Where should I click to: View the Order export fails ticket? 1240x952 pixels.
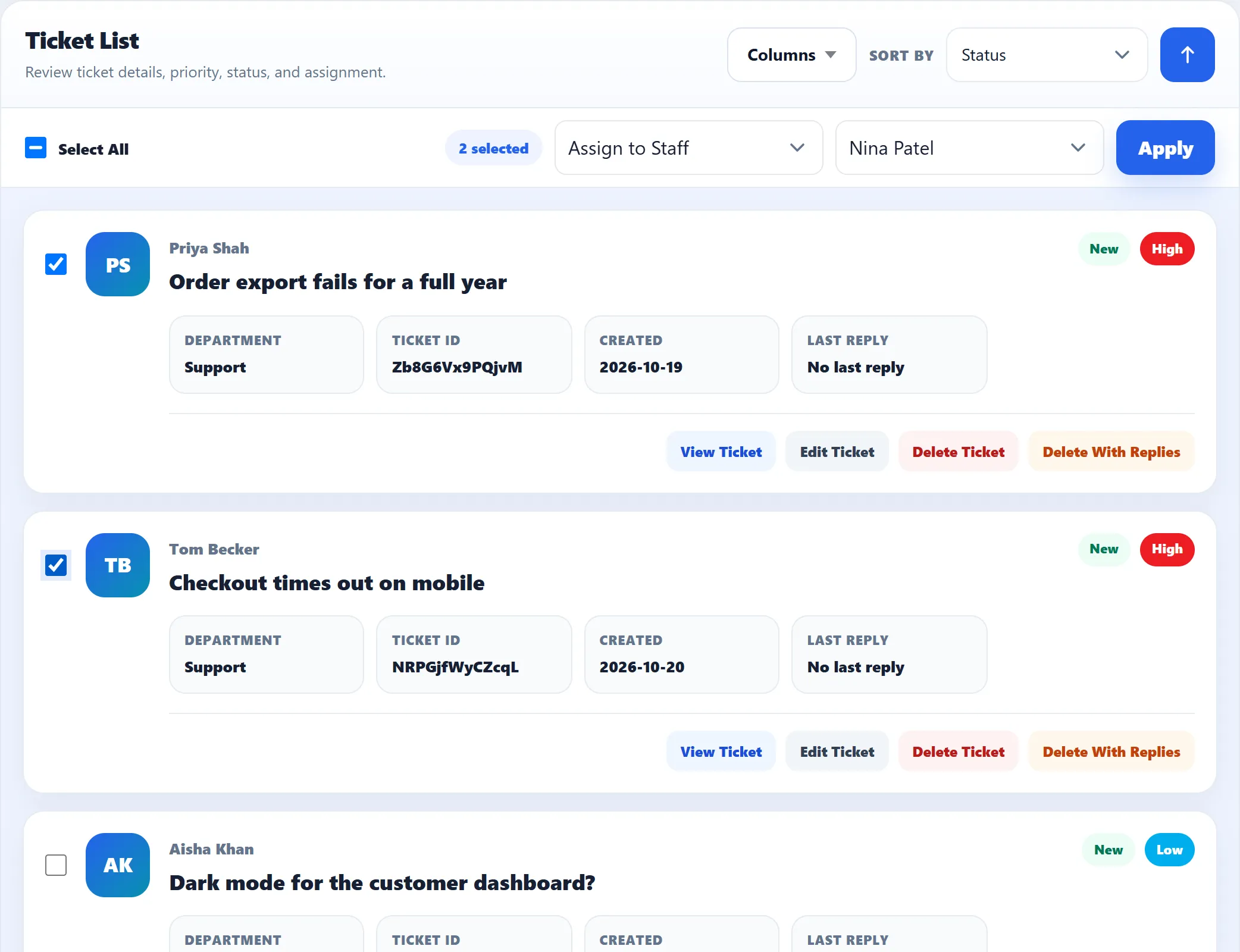[721, 452]
